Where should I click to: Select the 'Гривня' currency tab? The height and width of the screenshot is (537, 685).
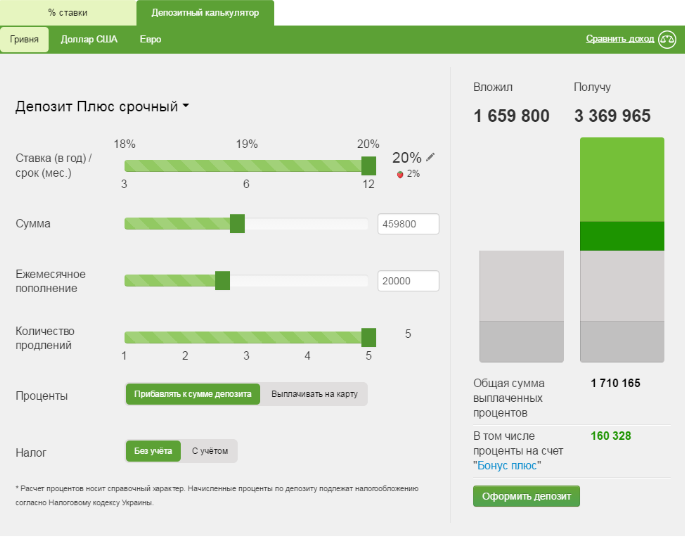(25, 40)
